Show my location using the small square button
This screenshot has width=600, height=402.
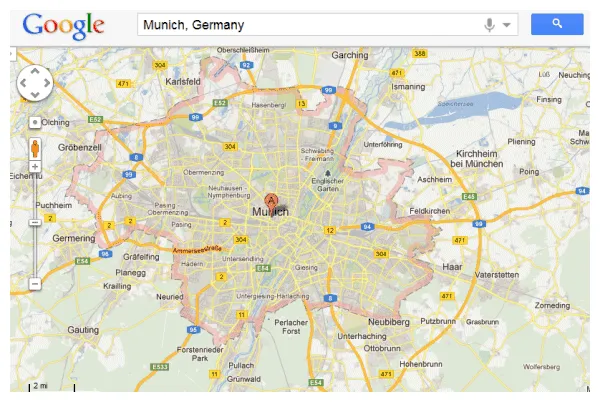tap(34, 122)
